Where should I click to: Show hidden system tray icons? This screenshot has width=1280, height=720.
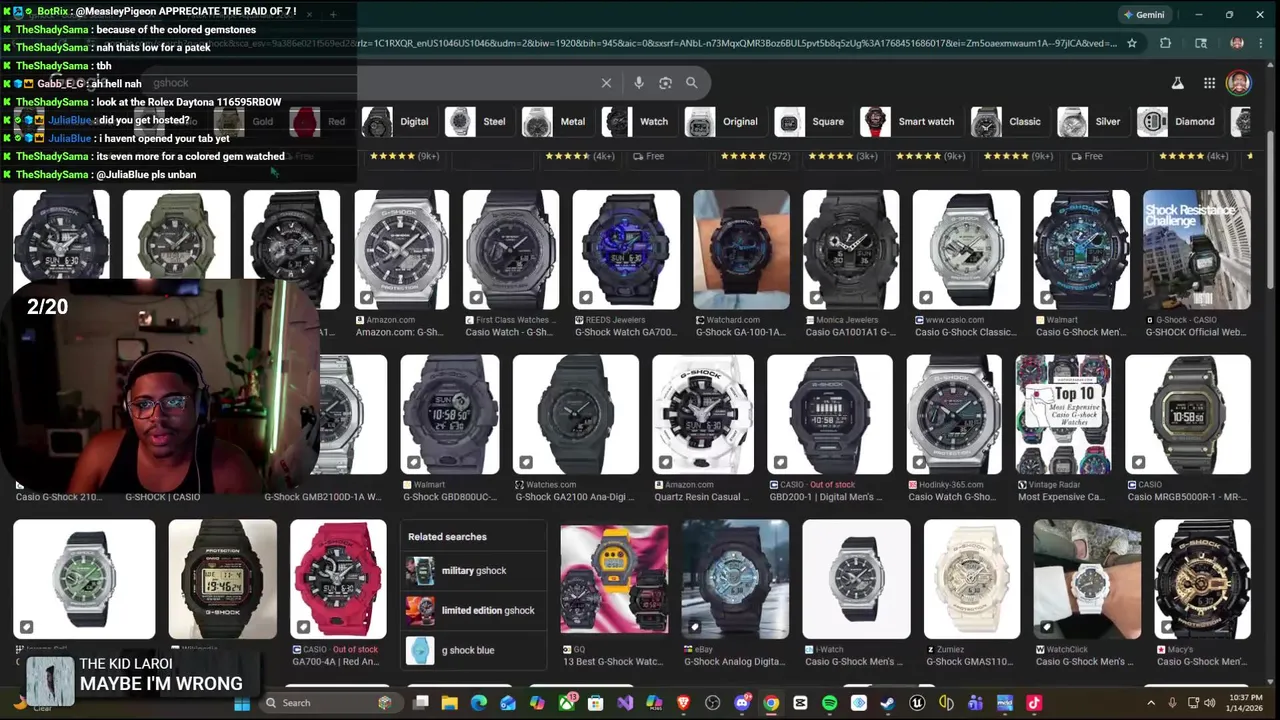tap(1150, 703)
